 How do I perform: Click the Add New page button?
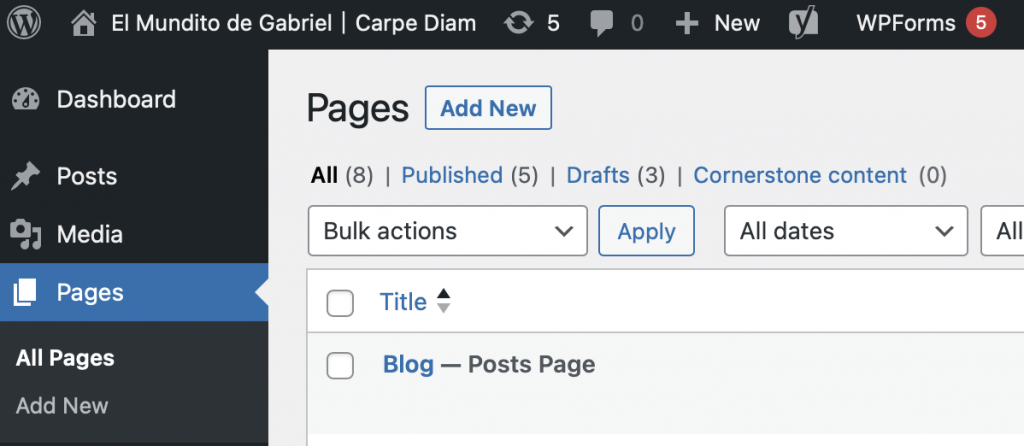(488, 108)
